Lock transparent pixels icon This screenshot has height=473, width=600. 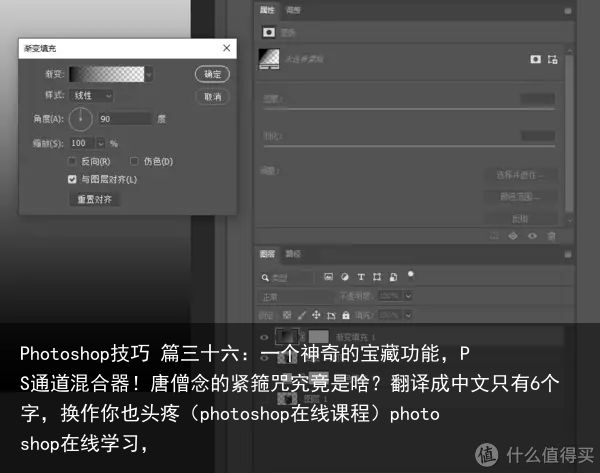click(287, 315)
